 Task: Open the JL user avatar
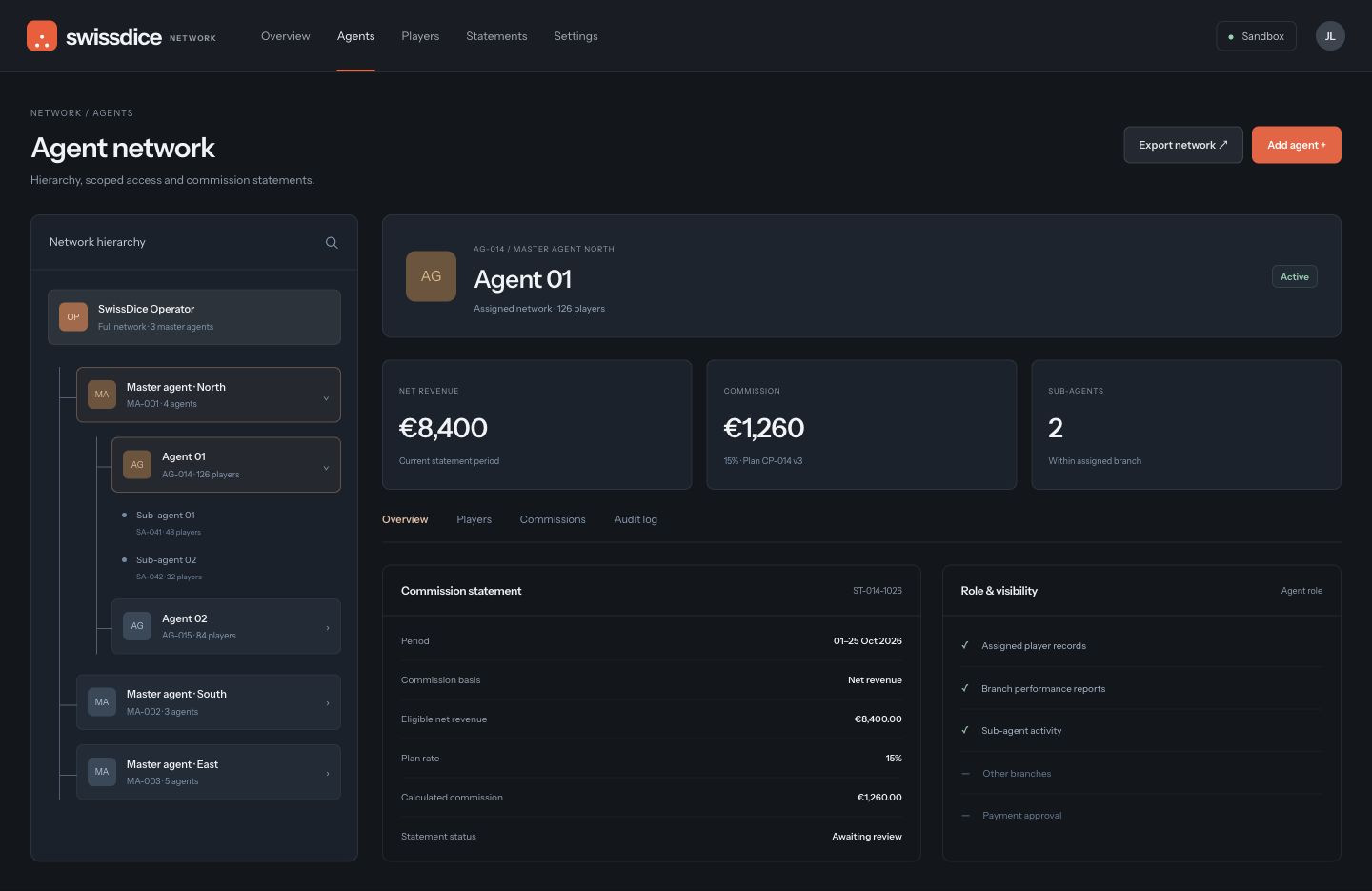click(x=1330, y=36)
